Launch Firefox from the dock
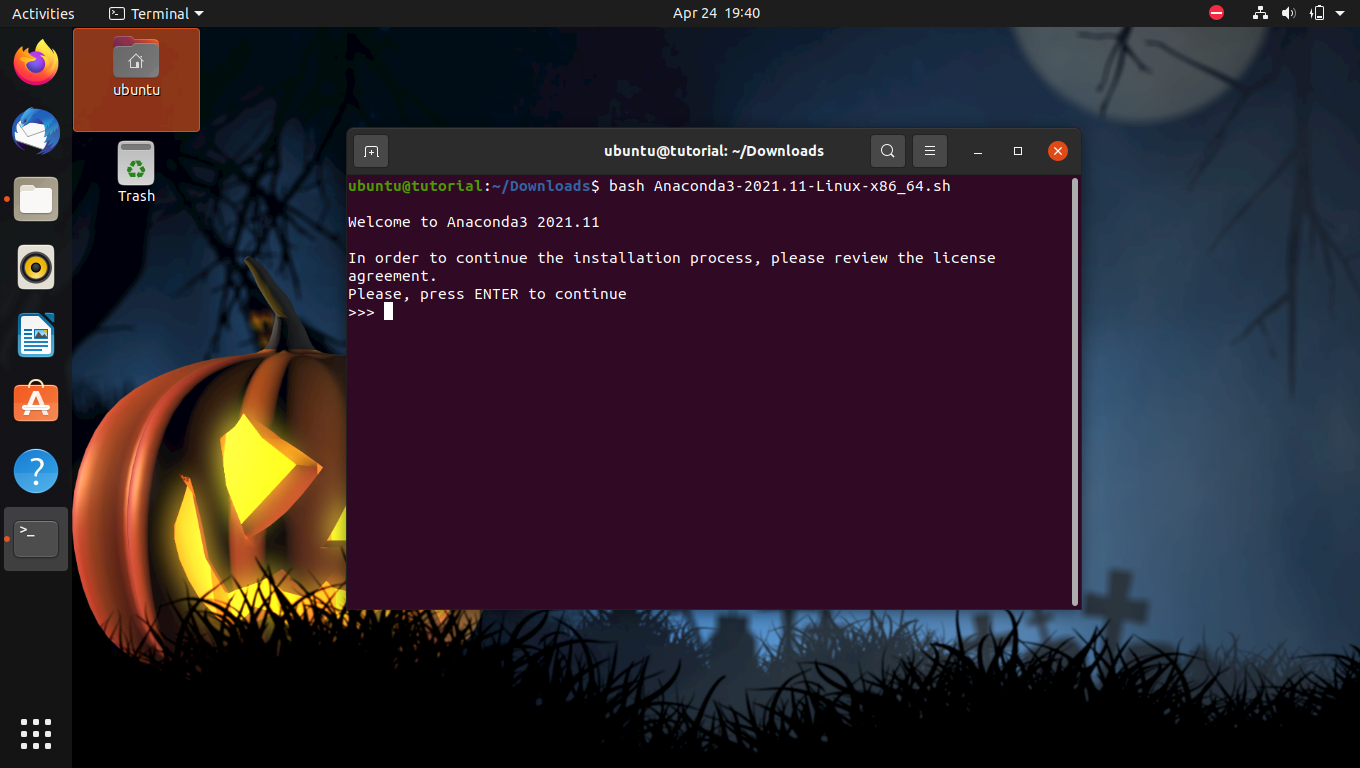Image resolution: width=1360 pixels, height=768 pixels. click(36, 63)
